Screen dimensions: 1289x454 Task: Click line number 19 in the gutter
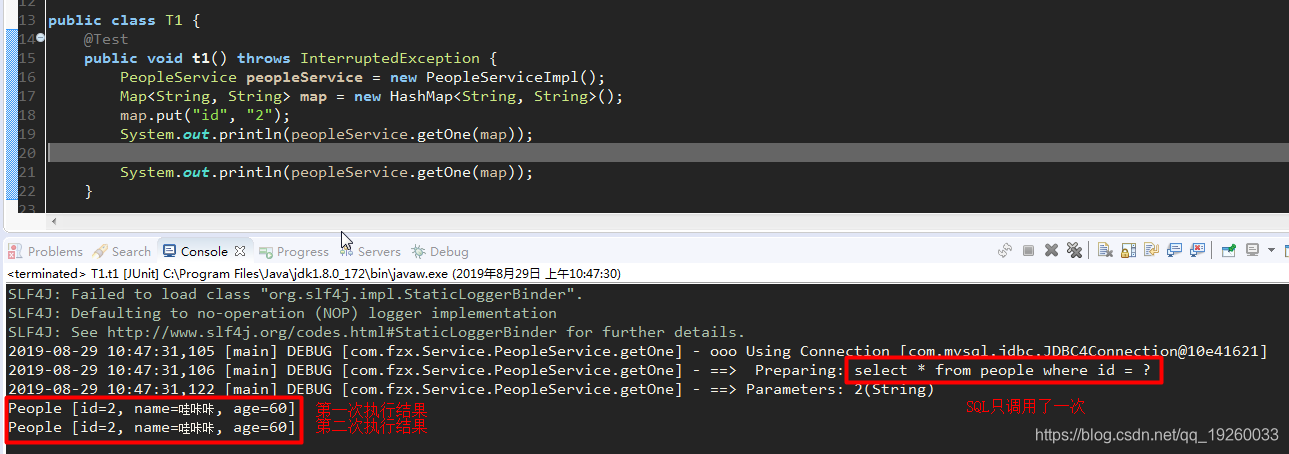coord(27,134)
